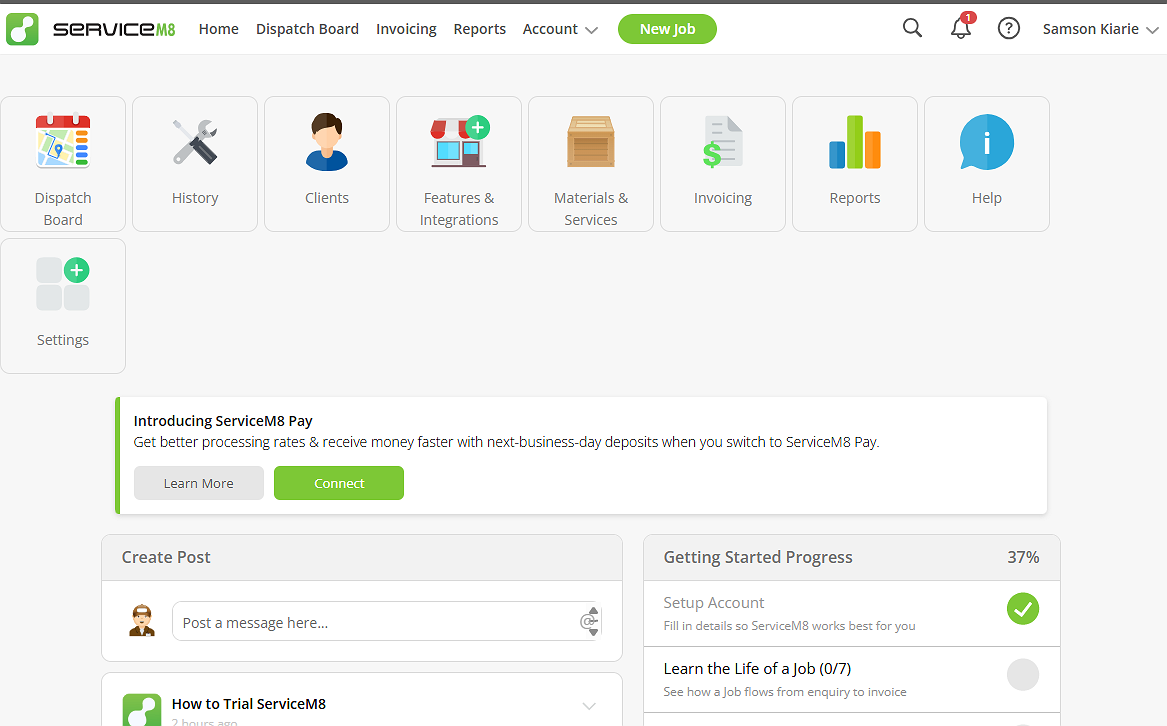Open the Reports bar chart tile
The height and width of the screenshot is (726, 1167).
pyautogui.click(x=854, y=164)
